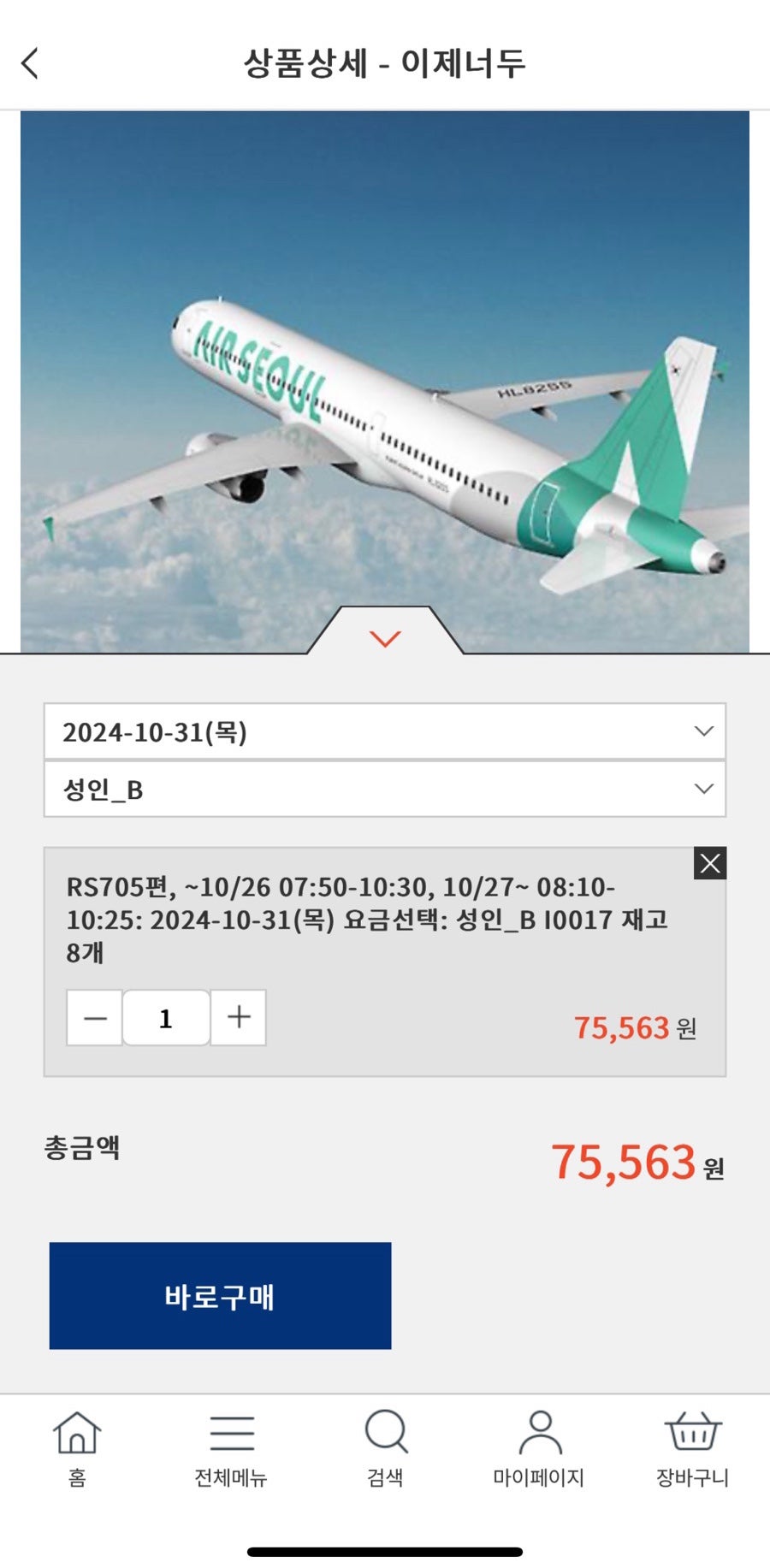This screenshot has height=1568, width=770.
Task: Tap the RS705편 flight description text
Action: click(367, 920)
